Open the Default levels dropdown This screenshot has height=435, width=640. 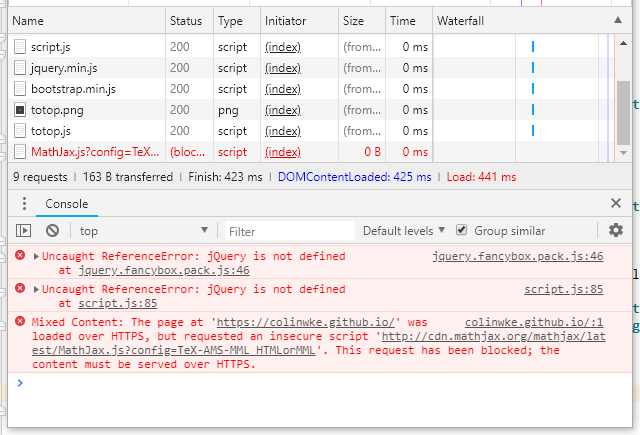(x=403, y=231)
